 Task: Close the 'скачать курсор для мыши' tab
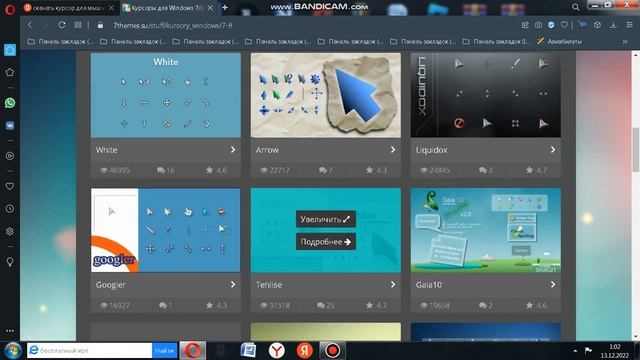coord(111,8)
